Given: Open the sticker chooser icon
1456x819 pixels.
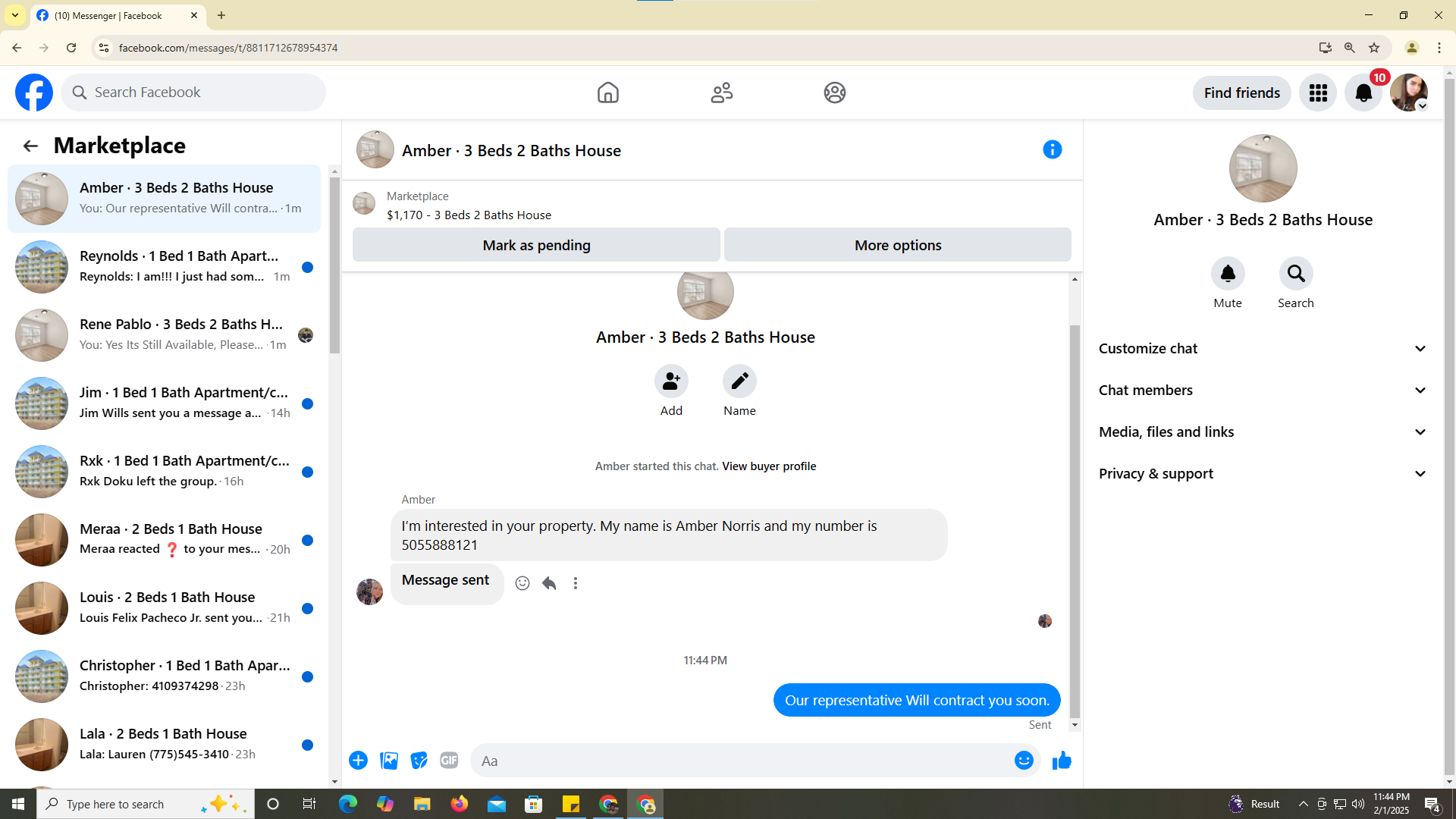Looking at the screenshot, I should tap(419, 761).
